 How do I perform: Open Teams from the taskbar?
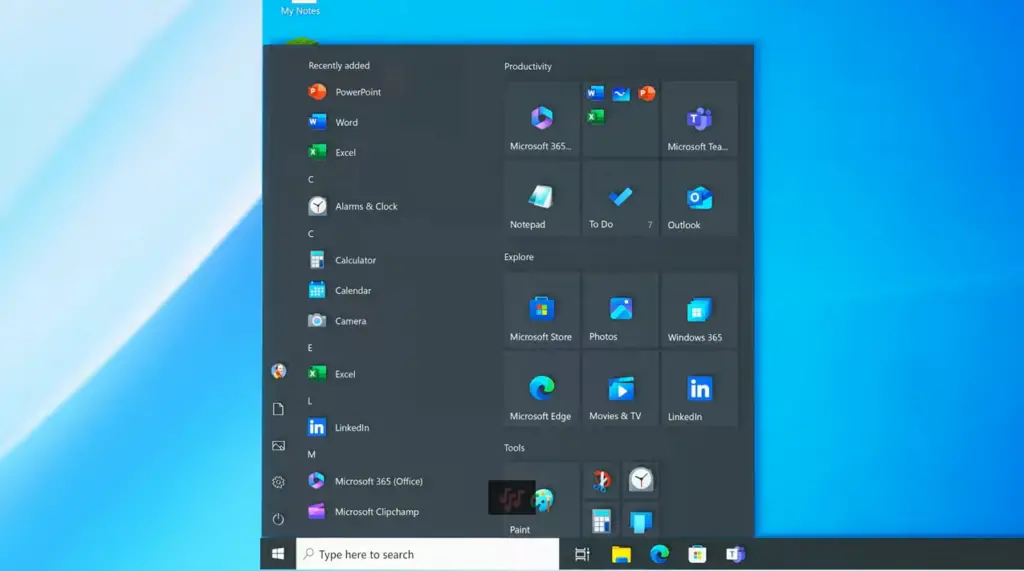(735, 554)
